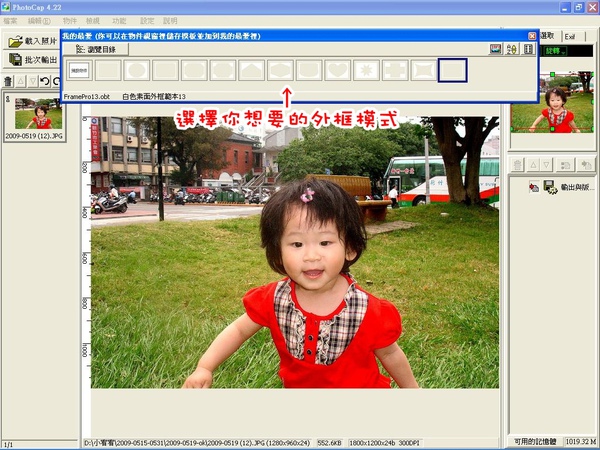
Task: Click the bottom-center green handle on the preview
Action: (x=552, y=130)
